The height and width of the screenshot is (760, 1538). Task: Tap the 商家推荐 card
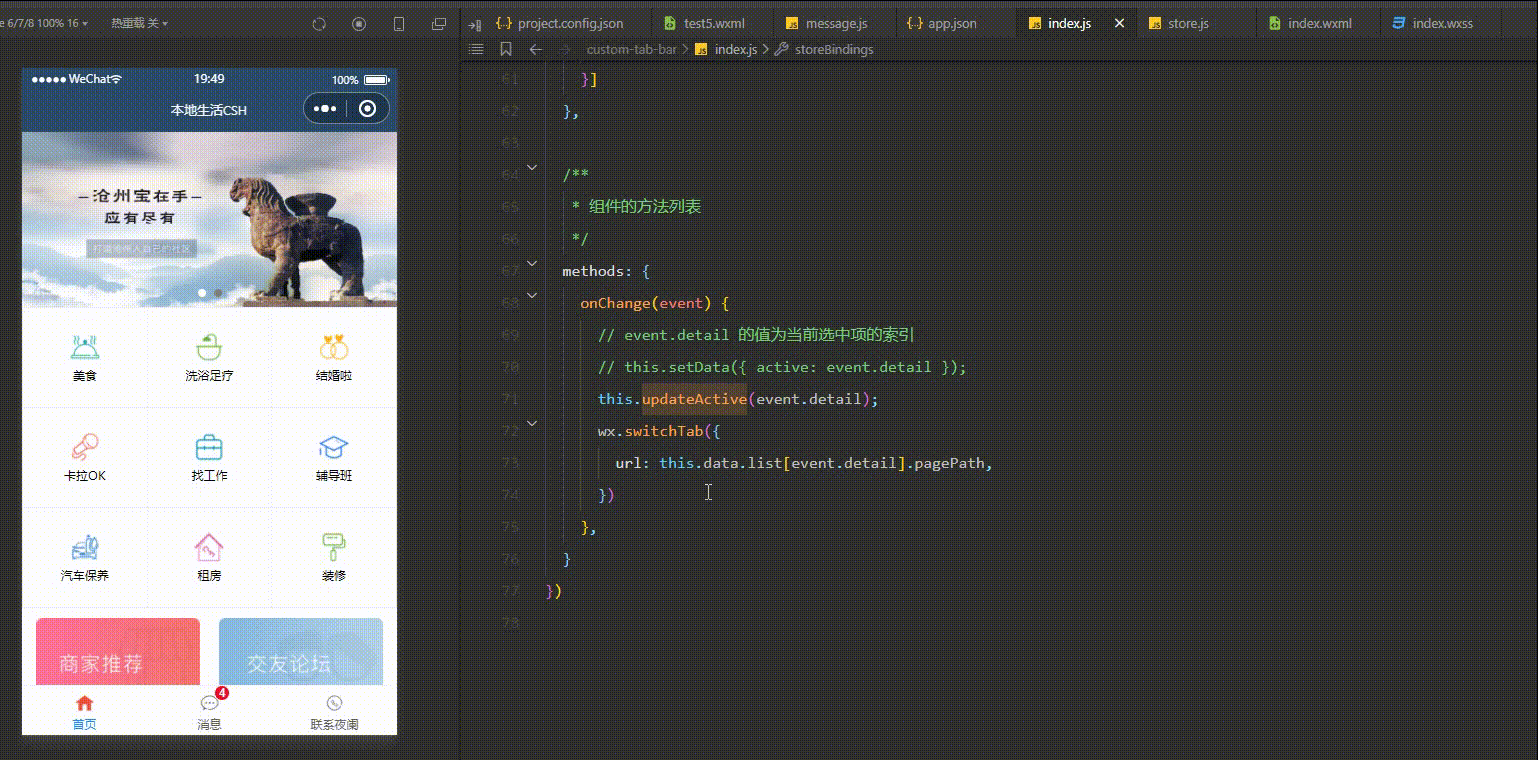point(118,652)
